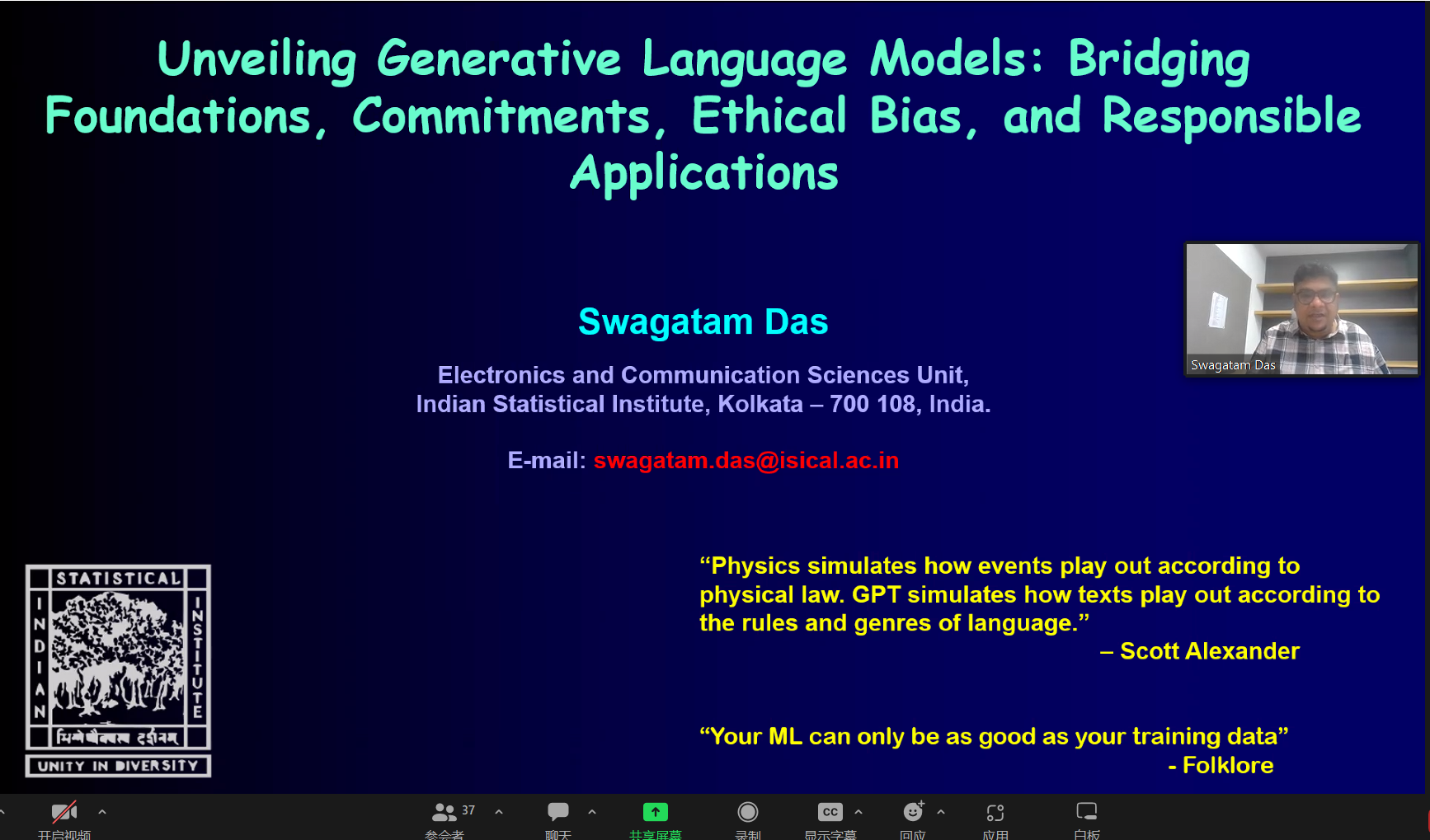Screen dimensions: 1430x840
Task: Toggle closed captions with CC icon
Action: click(830, 812)
